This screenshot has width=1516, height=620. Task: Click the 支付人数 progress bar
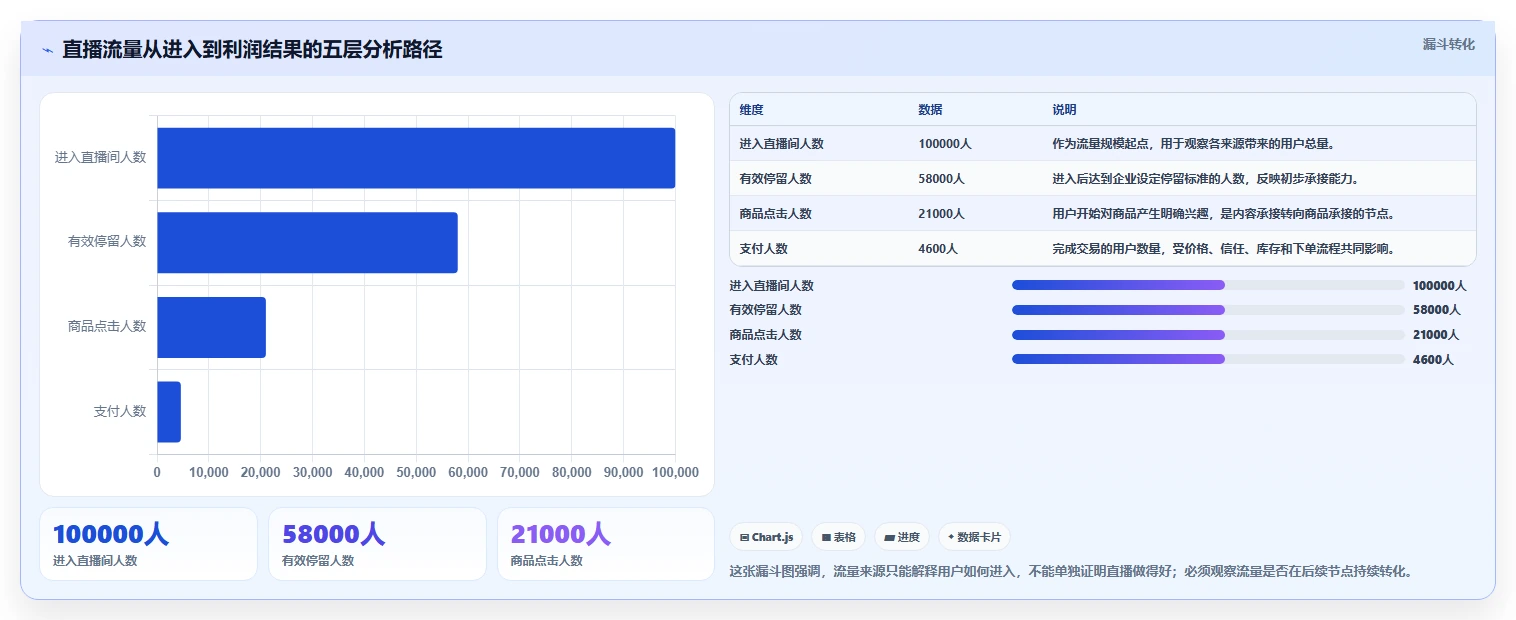coord(1208,359)
